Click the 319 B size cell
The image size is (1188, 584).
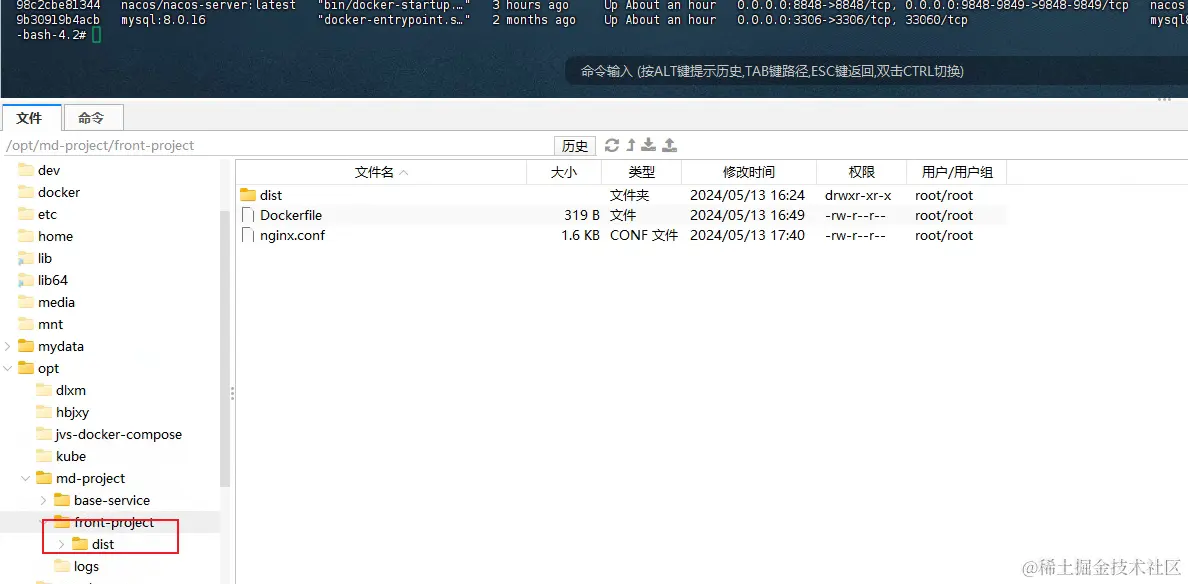(x=581, y=215)
